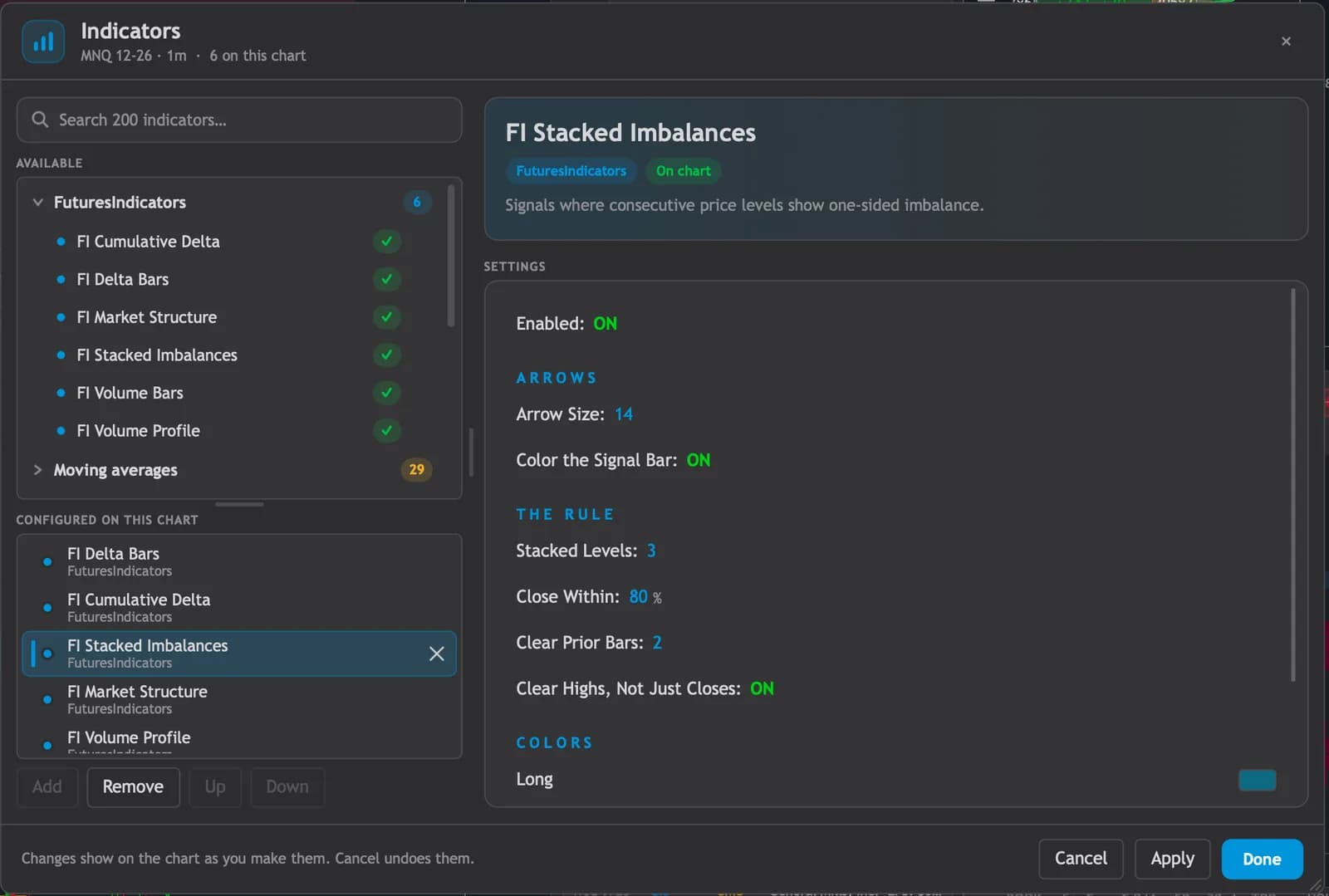Viewport: 1329px width, 896px height.
Task: Expand the Moving averages group chevron
Action: pyautogui.click(x=37, y=469)
